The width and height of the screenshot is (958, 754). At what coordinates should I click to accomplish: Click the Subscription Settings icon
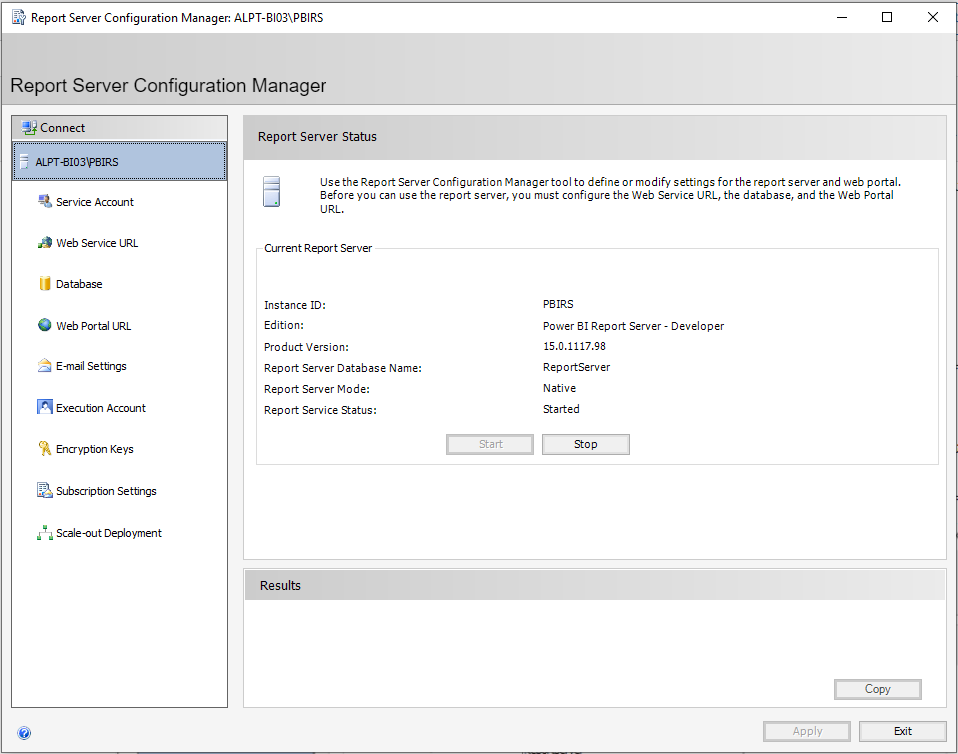[44, 491]
